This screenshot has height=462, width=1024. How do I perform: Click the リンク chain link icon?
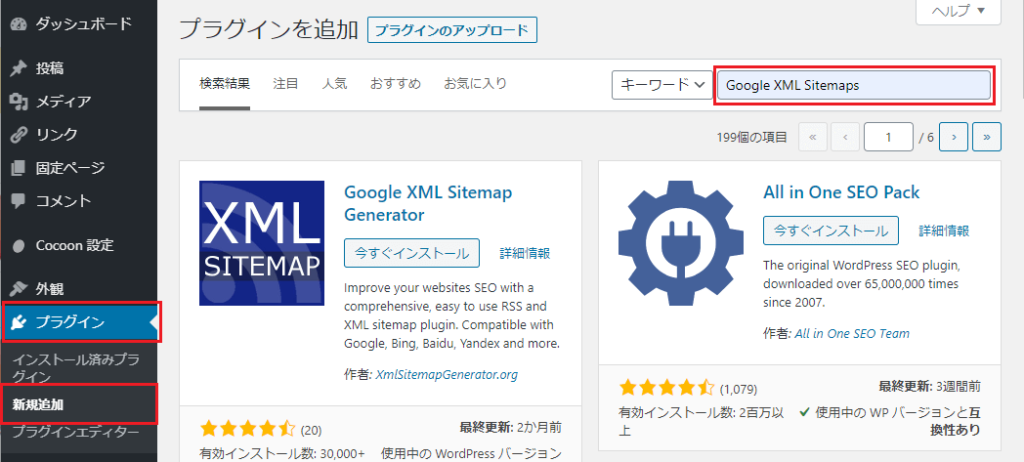pyautogui.click(x=18, y=135)
